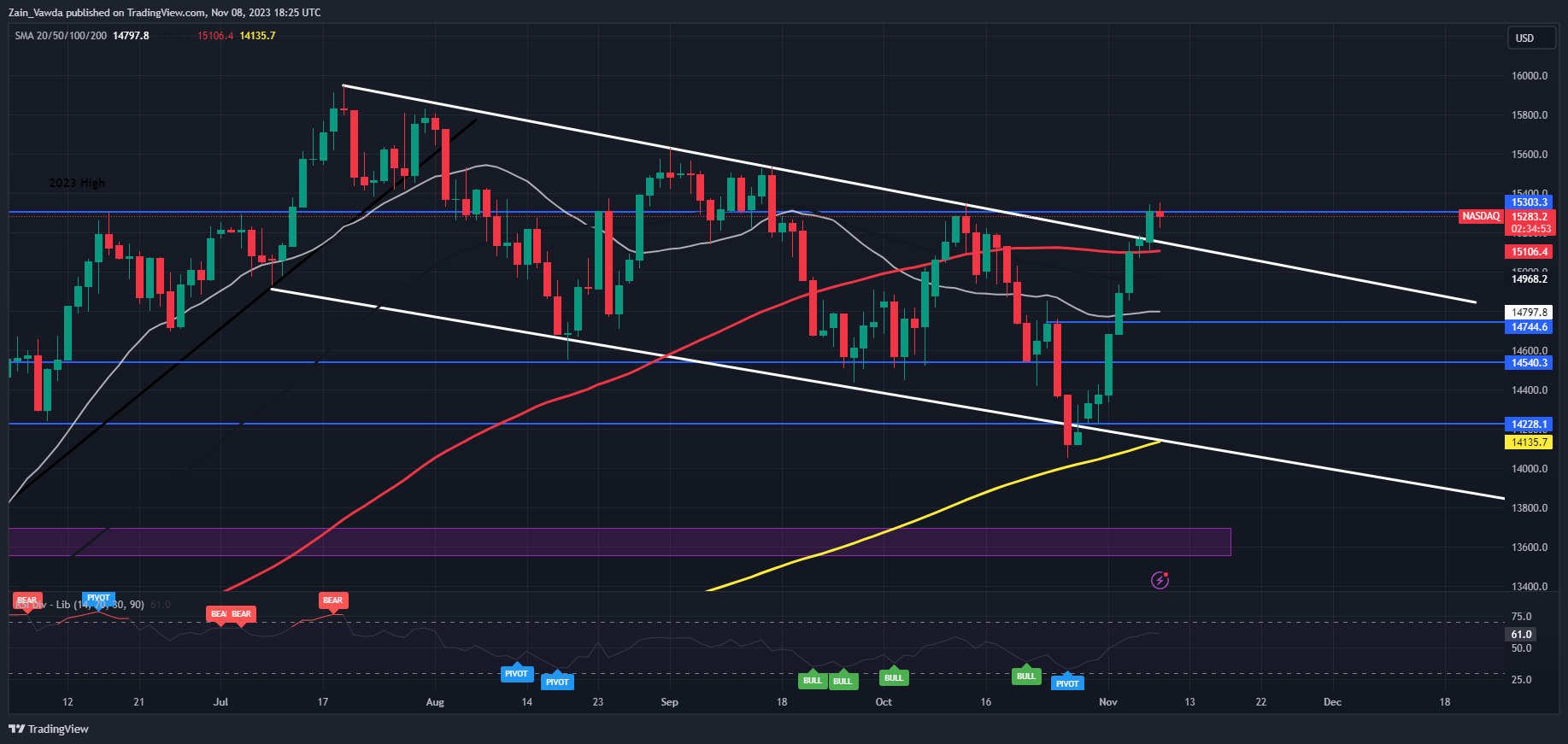Click the Dec label on time axis
The width and height of the screenshot is (1568, 744).
pos(1332,702)
